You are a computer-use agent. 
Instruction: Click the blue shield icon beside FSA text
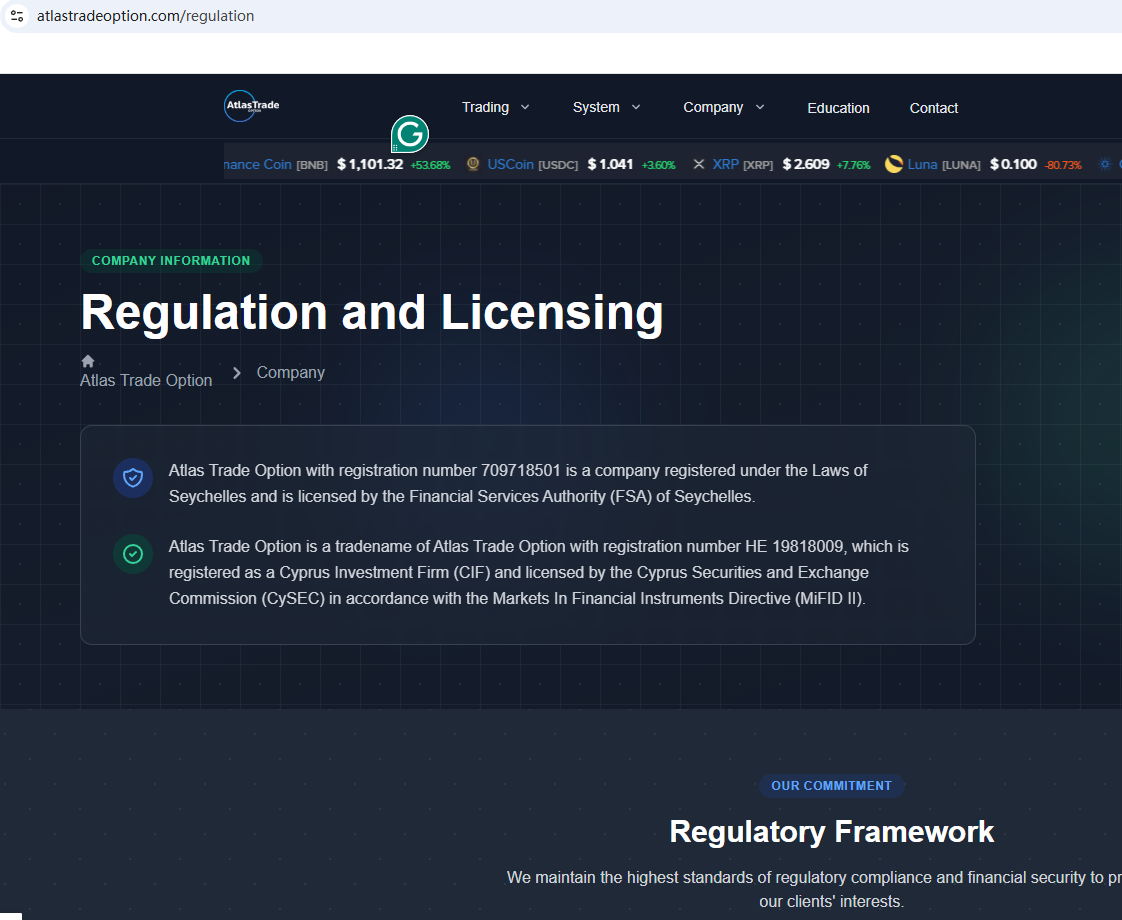[x=133, y=478]
